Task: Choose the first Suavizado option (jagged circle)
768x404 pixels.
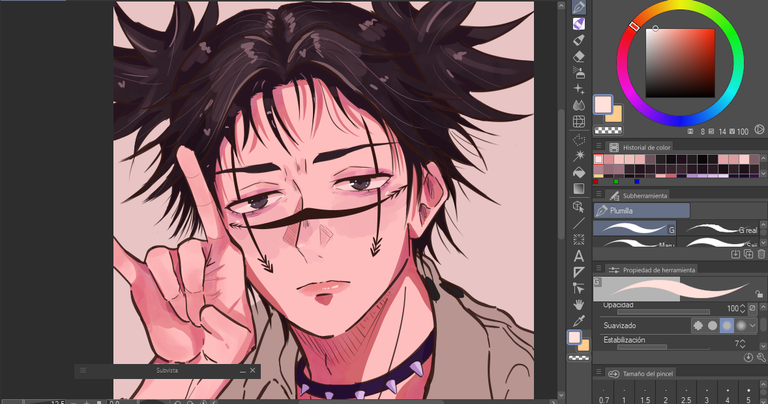Action: point(698,325)
